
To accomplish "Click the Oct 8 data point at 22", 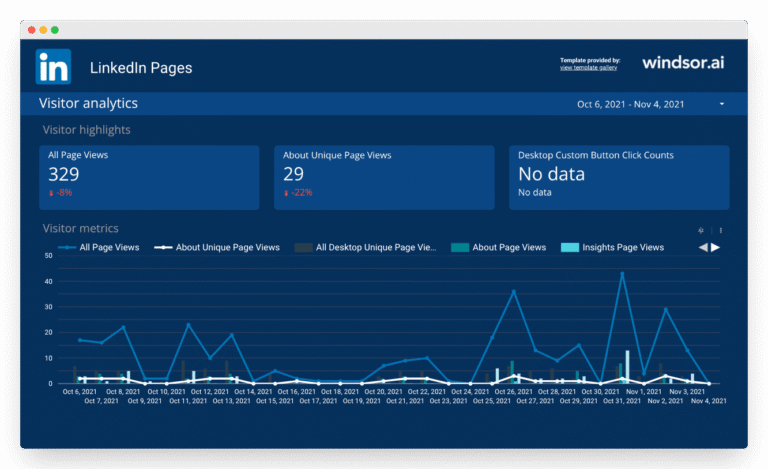I will pyautogui.click(x=123, y=328).
